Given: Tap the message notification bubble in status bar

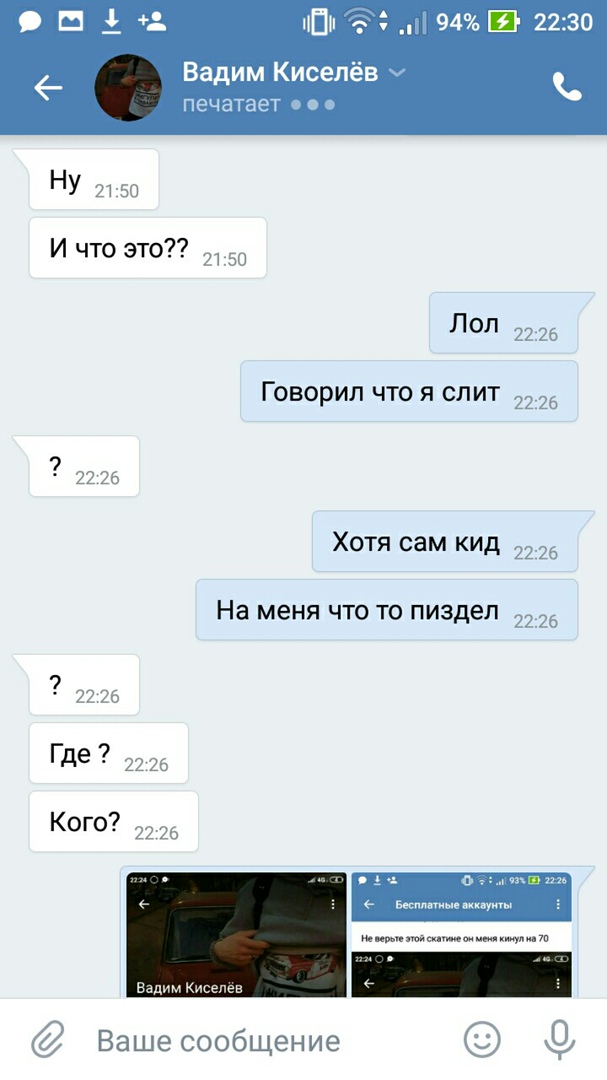Looking at the screenshot, I should tap(30, 23).
